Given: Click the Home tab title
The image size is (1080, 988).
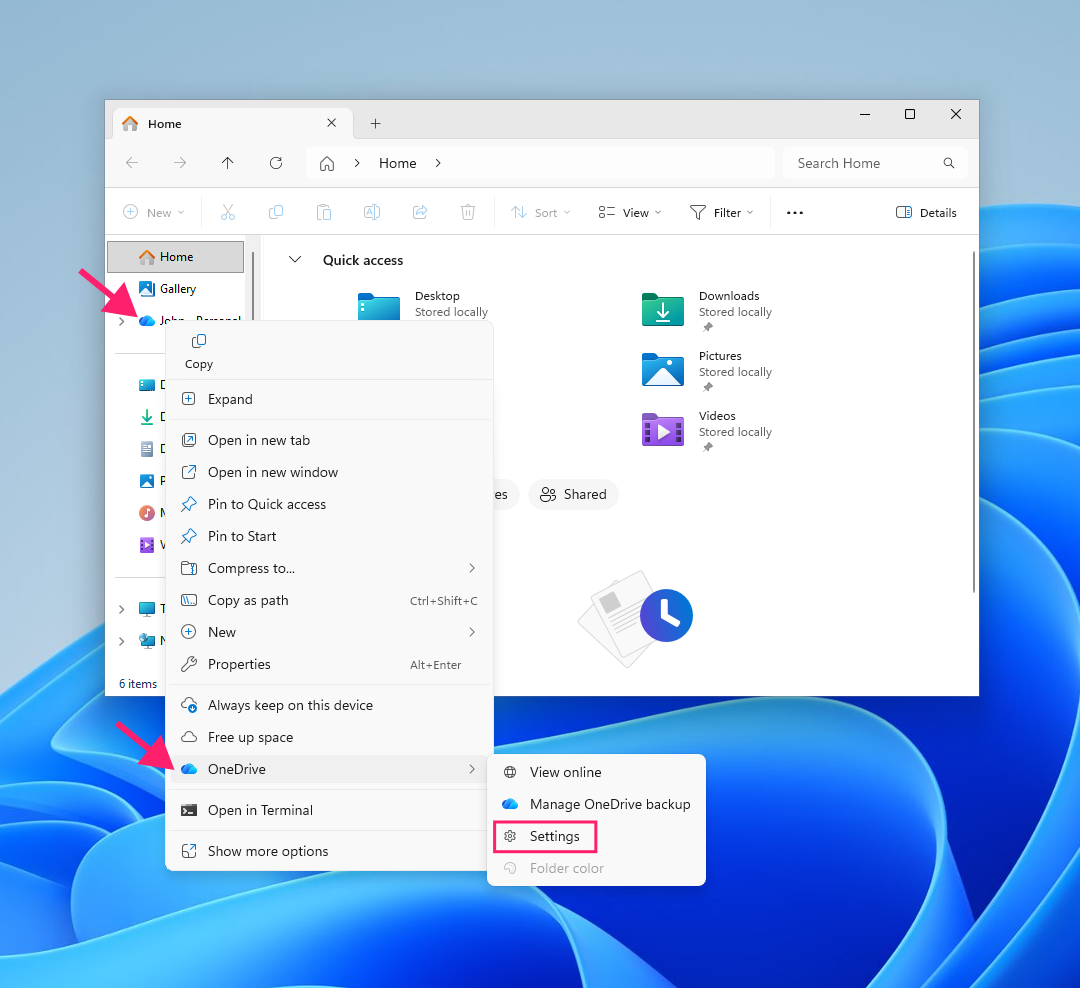Looking at the screenshot, I should (x=165, y=124).
